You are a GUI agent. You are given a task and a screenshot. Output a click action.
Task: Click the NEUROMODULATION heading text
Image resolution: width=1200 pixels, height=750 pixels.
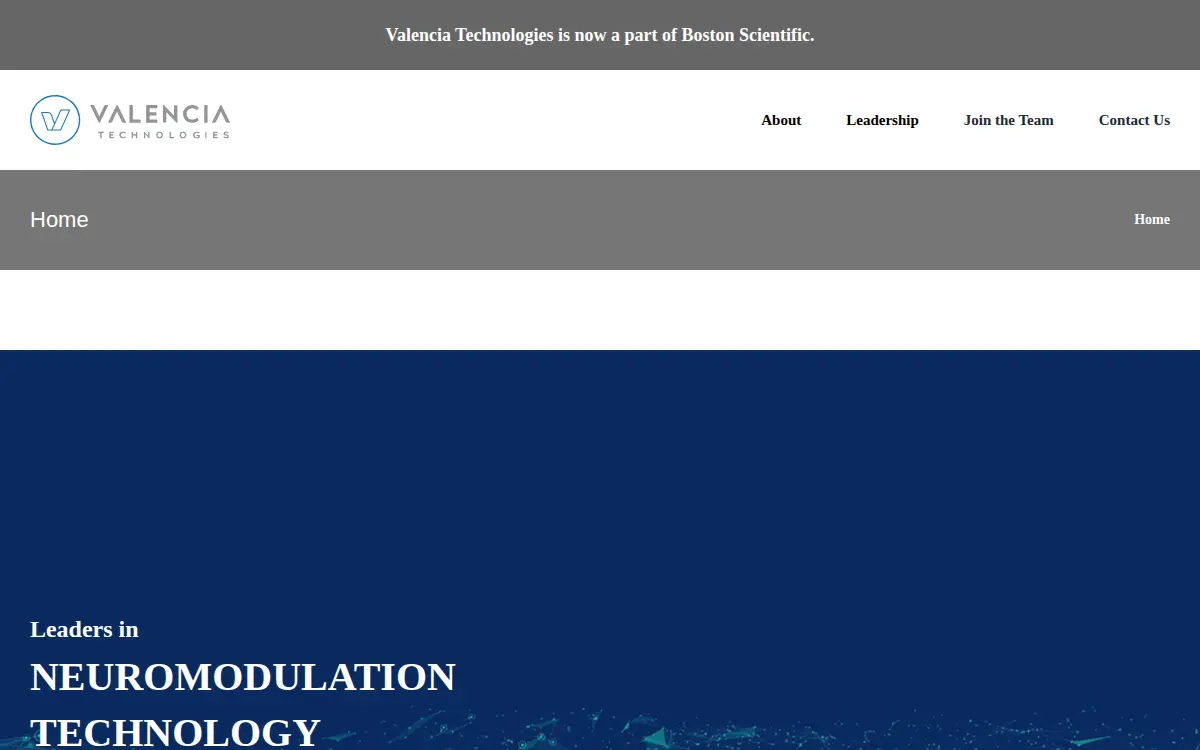tap(243, 677)
